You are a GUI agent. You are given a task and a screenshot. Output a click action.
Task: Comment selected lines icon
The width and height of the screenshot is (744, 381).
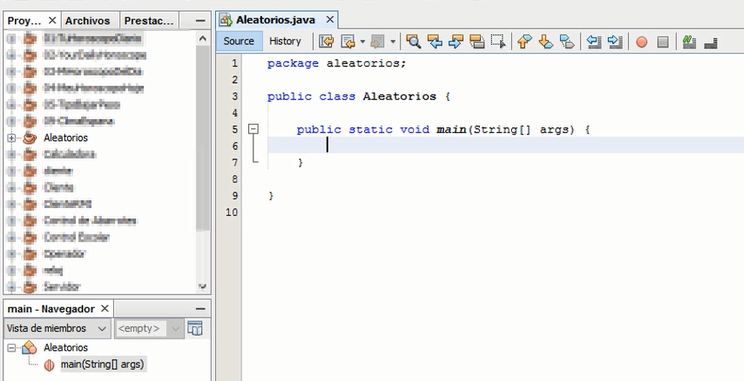pos(689,42)
